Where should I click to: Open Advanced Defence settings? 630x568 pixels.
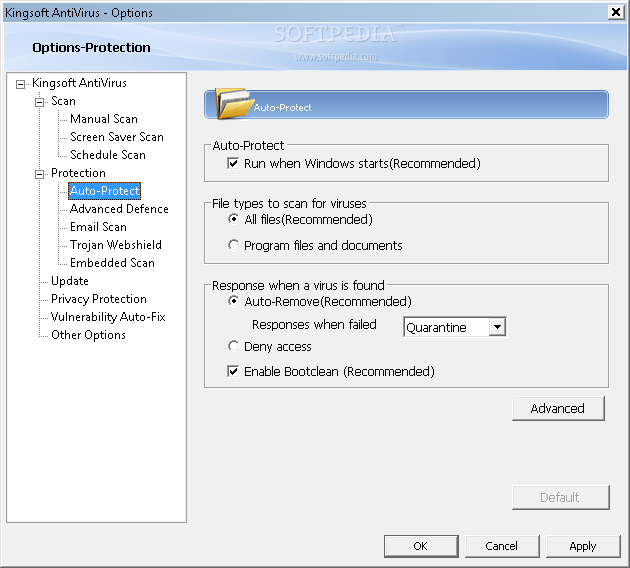pyautogui.click(x=119, y=209)
